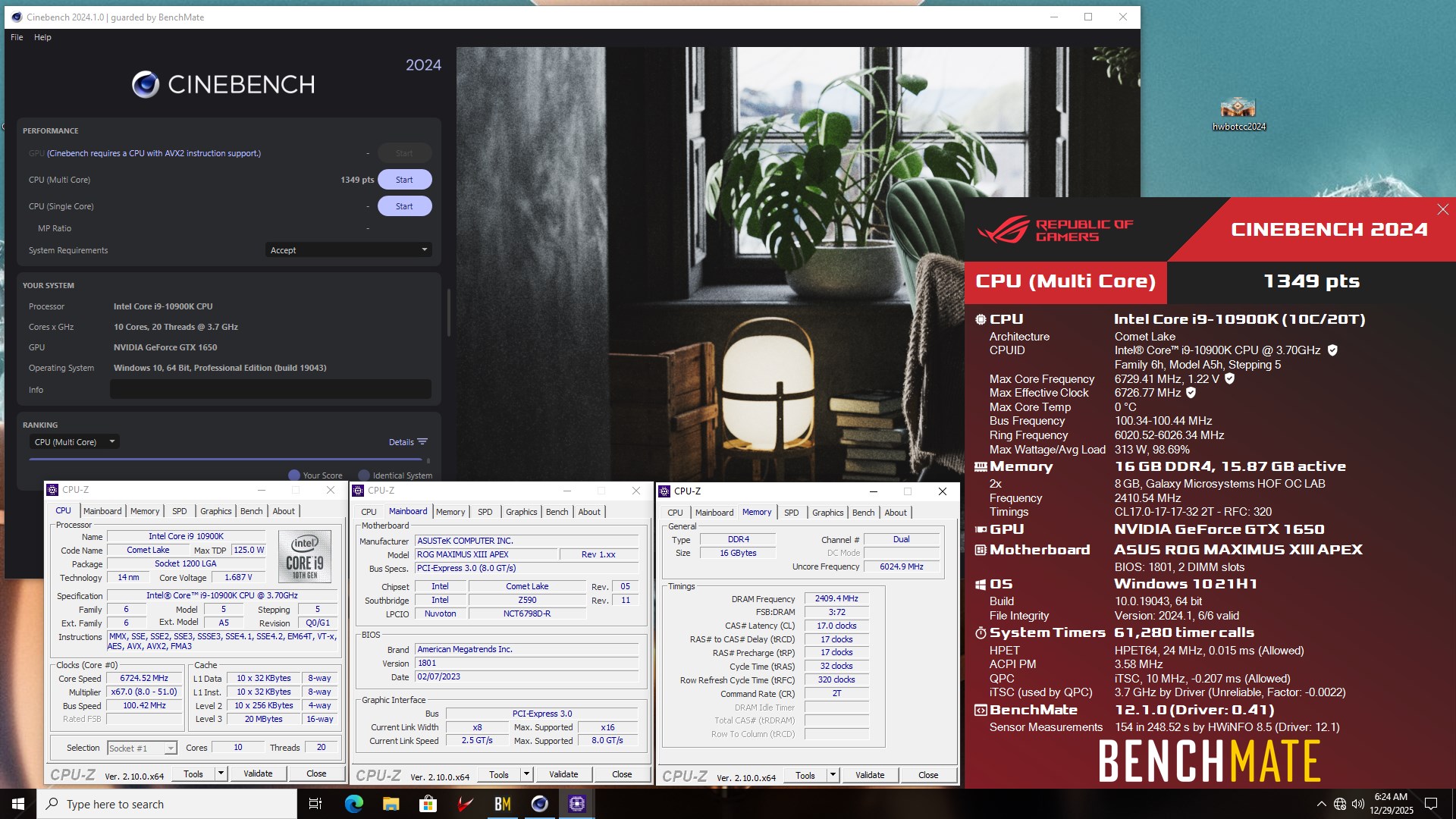The width and height of the screenshot is (1456, 819).
Task: Open File Explorer from the taskbar
Action: 391,804
